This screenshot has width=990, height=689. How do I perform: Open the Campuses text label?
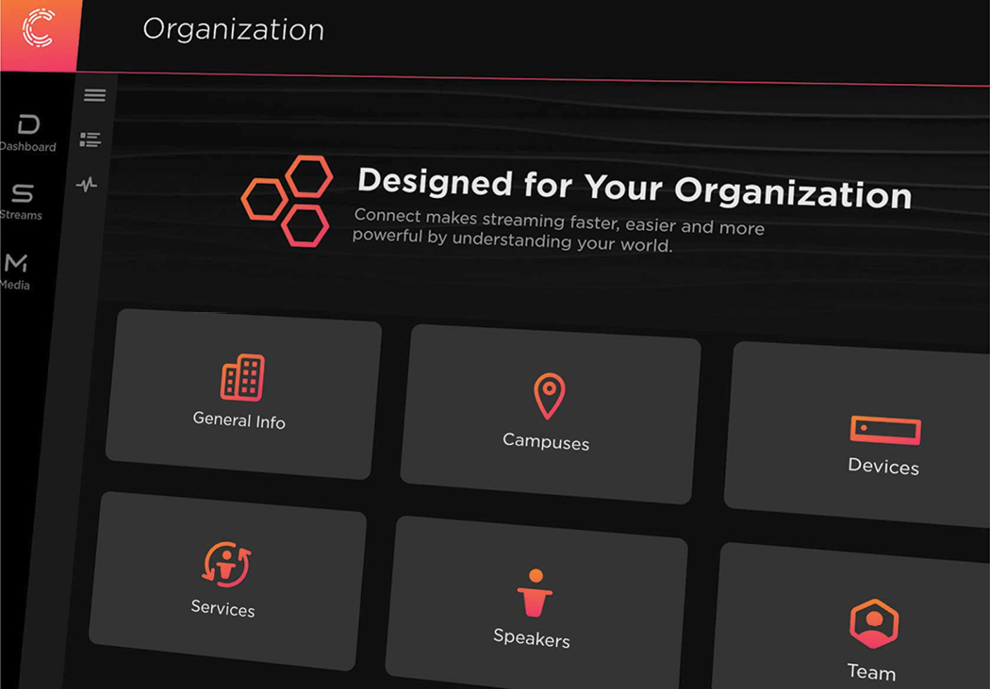click(546, 442)
